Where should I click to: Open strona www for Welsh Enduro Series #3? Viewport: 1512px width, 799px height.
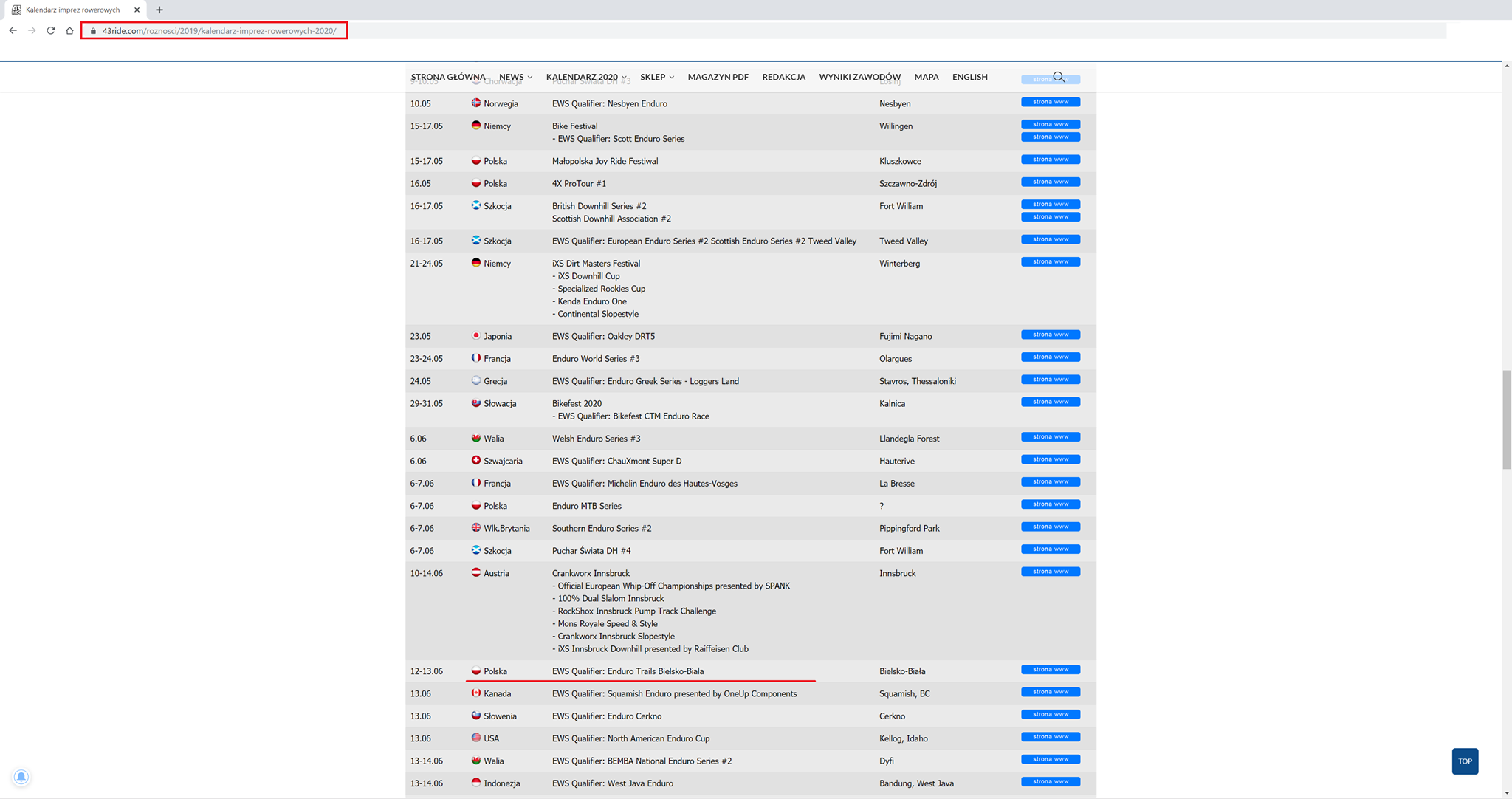pyautogui.click(x=1051, y=437)
